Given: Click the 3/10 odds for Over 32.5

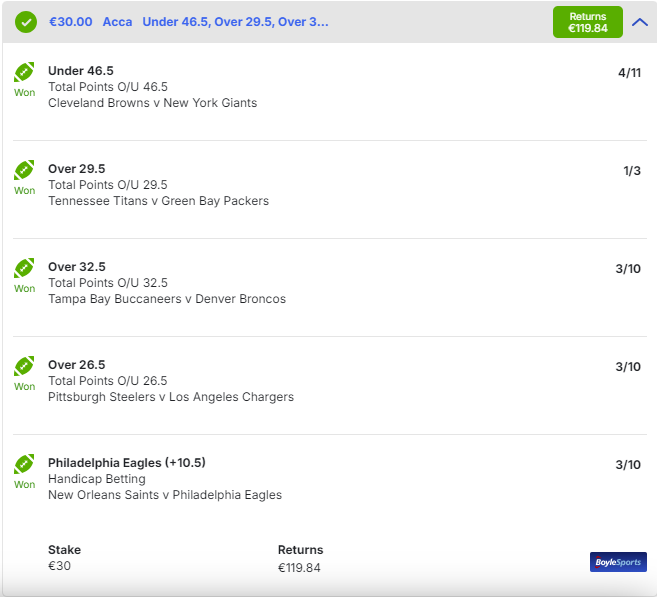Looking at the screenshot, I should (x=628, y=269).
